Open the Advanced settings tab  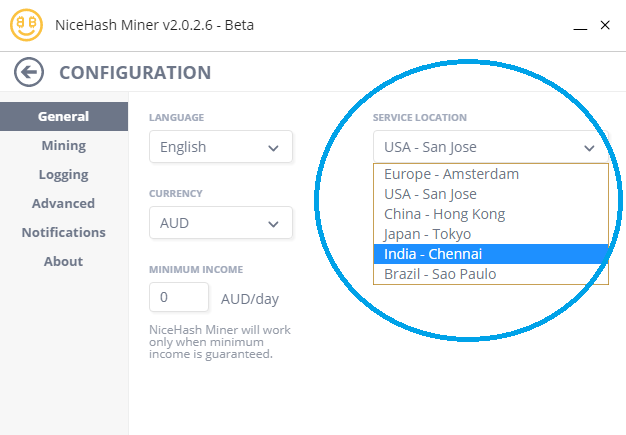[x=64, y=204]
